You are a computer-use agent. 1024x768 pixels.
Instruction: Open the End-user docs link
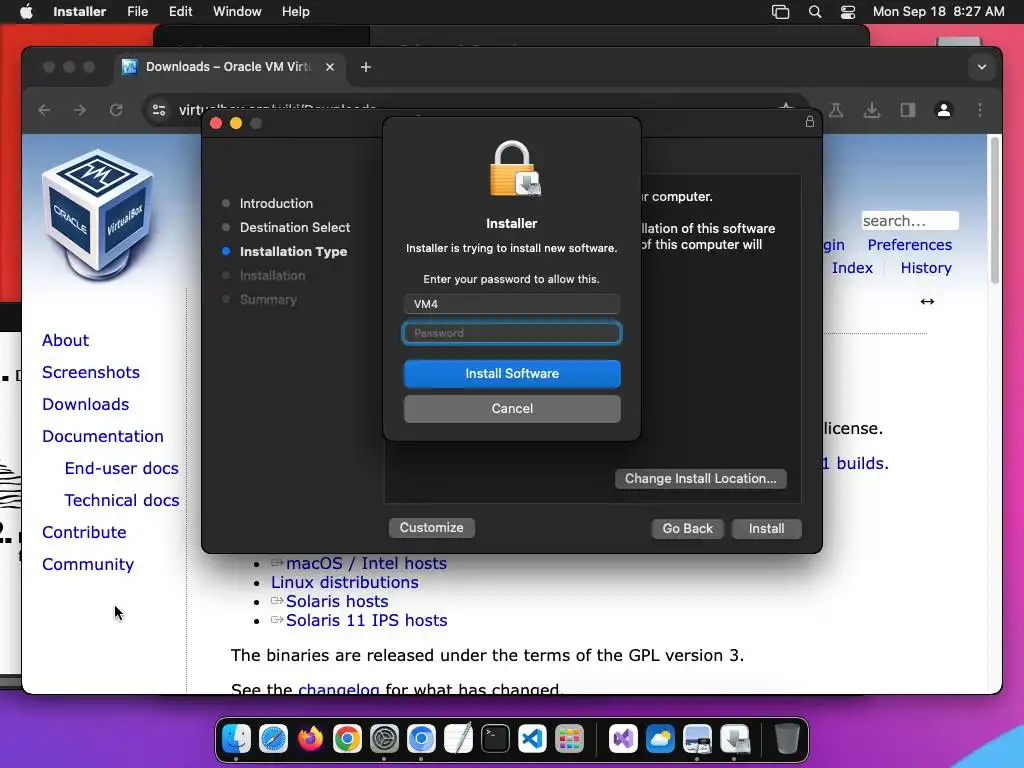click(x=121, y=468)
